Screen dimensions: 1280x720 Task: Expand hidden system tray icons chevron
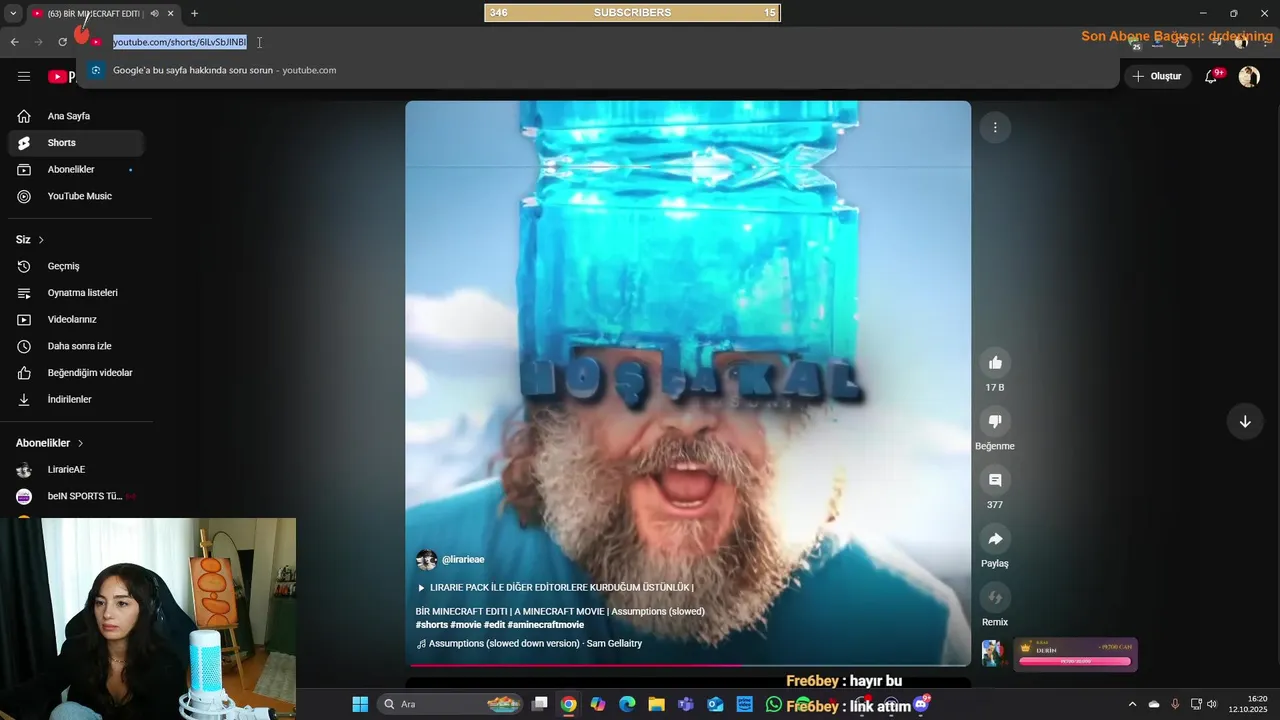(1132, 704)
